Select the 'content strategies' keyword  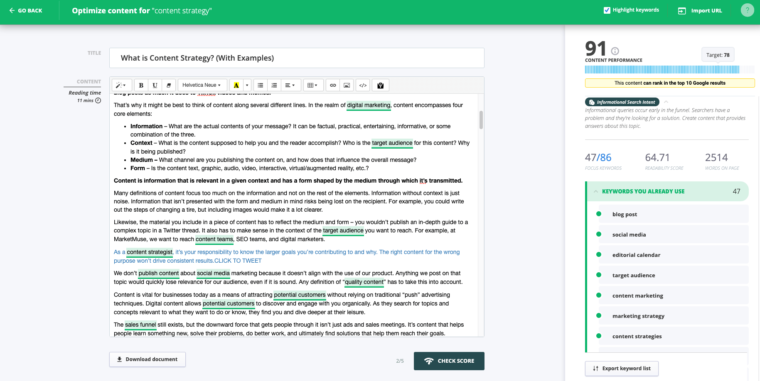click(673, 336)
